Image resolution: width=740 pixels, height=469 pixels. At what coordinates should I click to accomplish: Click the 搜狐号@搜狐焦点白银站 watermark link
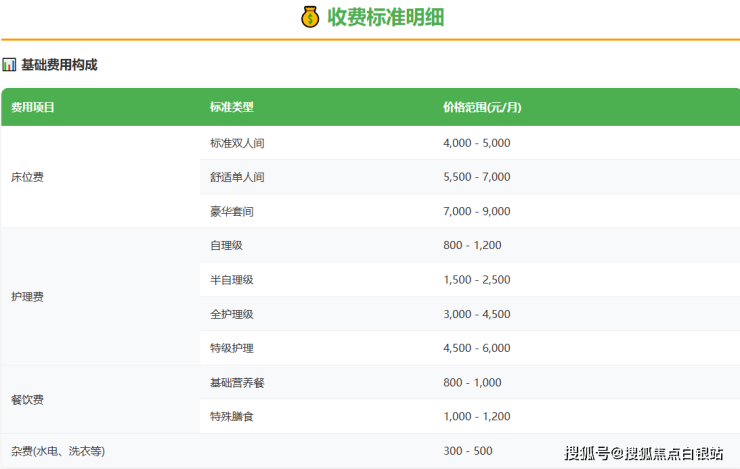[644, 454]
